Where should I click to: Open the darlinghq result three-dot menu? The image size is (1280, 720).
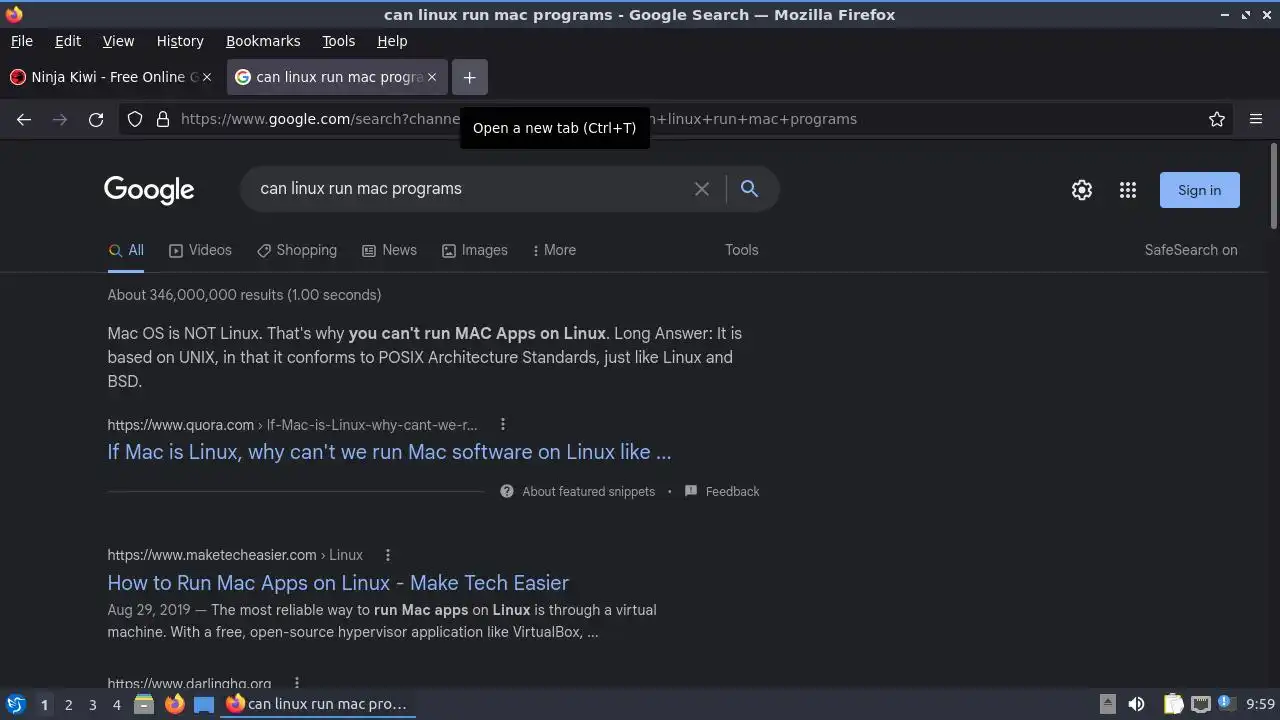click(x=296, y=684)
